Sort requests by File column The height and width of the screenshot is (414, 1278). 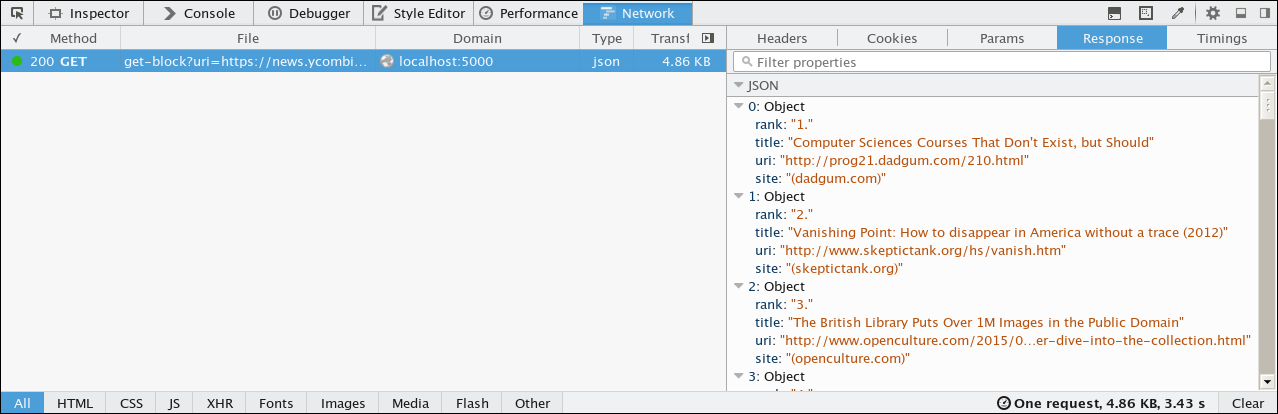pyautogui.click(x=248, y=38)
